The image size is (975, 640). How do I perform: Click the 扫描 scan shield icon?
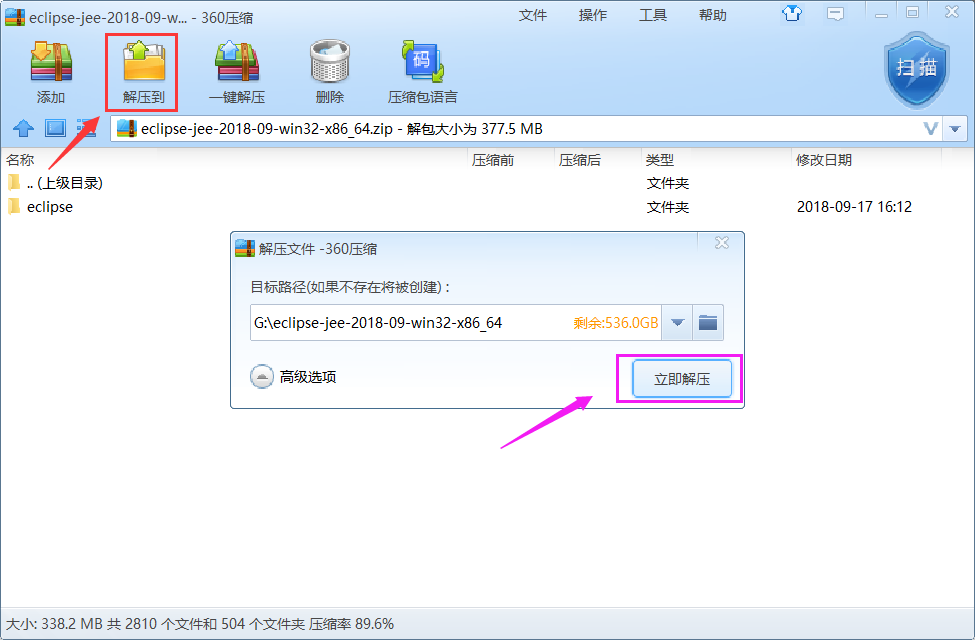coord(917,69)
